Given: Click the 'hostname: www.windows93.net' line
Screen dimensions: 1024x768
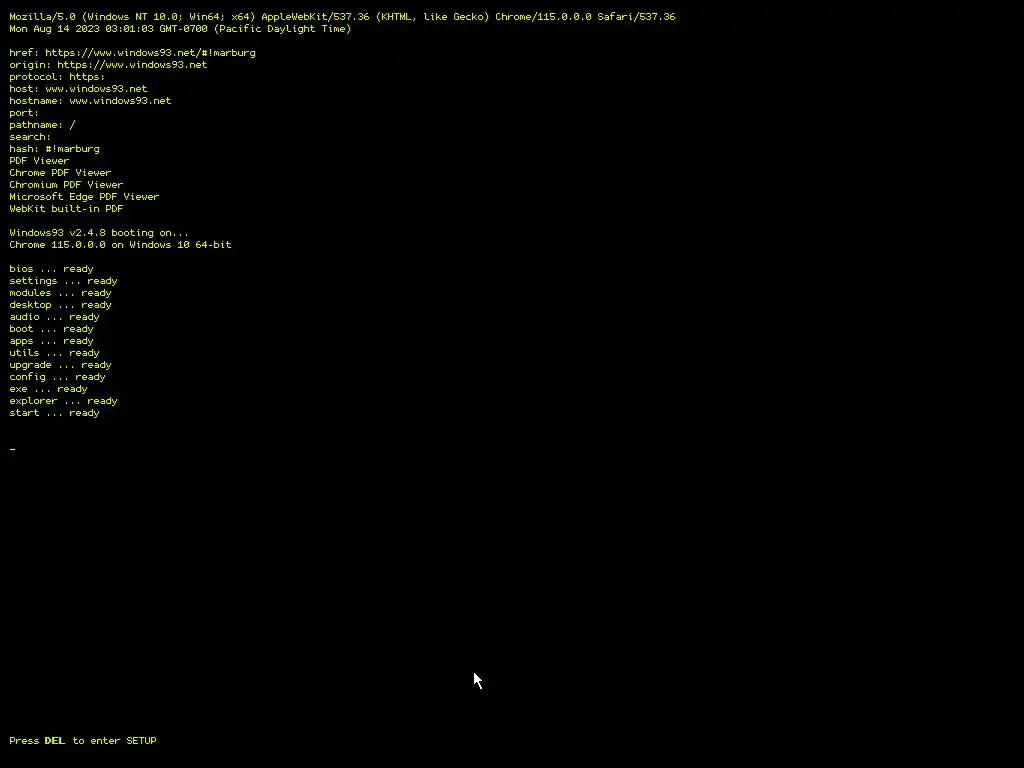Looking at the screenshot, I should click(x=90, y=101).
